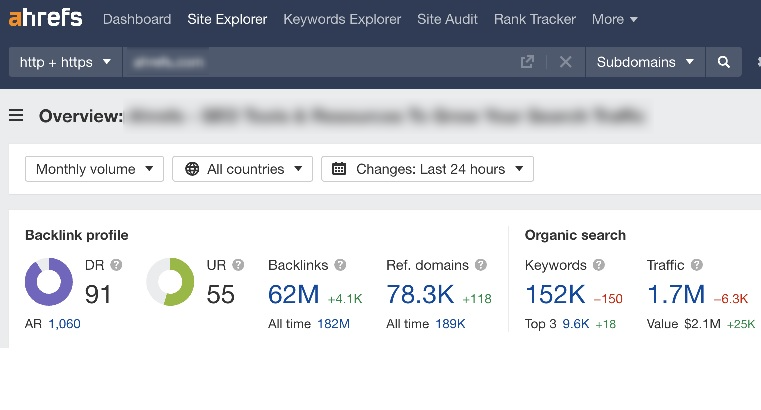The image size is (761, 410).
Task: Open the 152K keywords link
Action: 556,295
